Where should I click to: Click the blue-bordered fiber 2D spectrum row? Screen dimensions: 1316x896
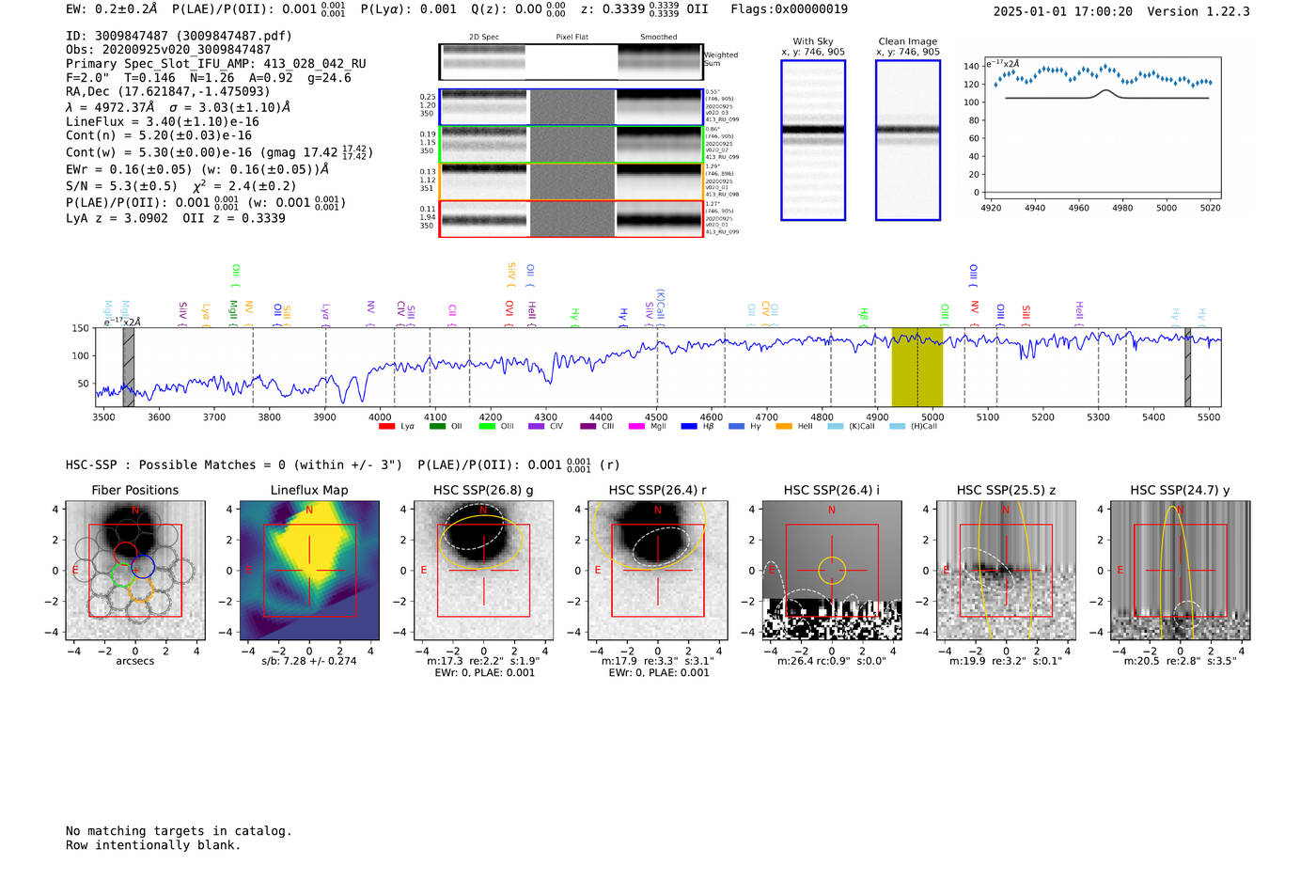coord(571,107)
